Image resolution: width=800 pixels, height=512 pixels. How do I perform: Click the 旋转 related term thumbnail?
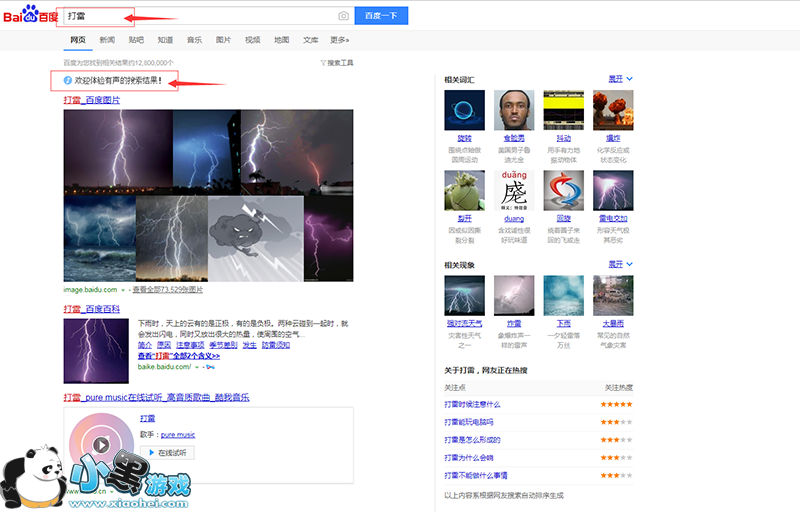click(x=464, y=110)
